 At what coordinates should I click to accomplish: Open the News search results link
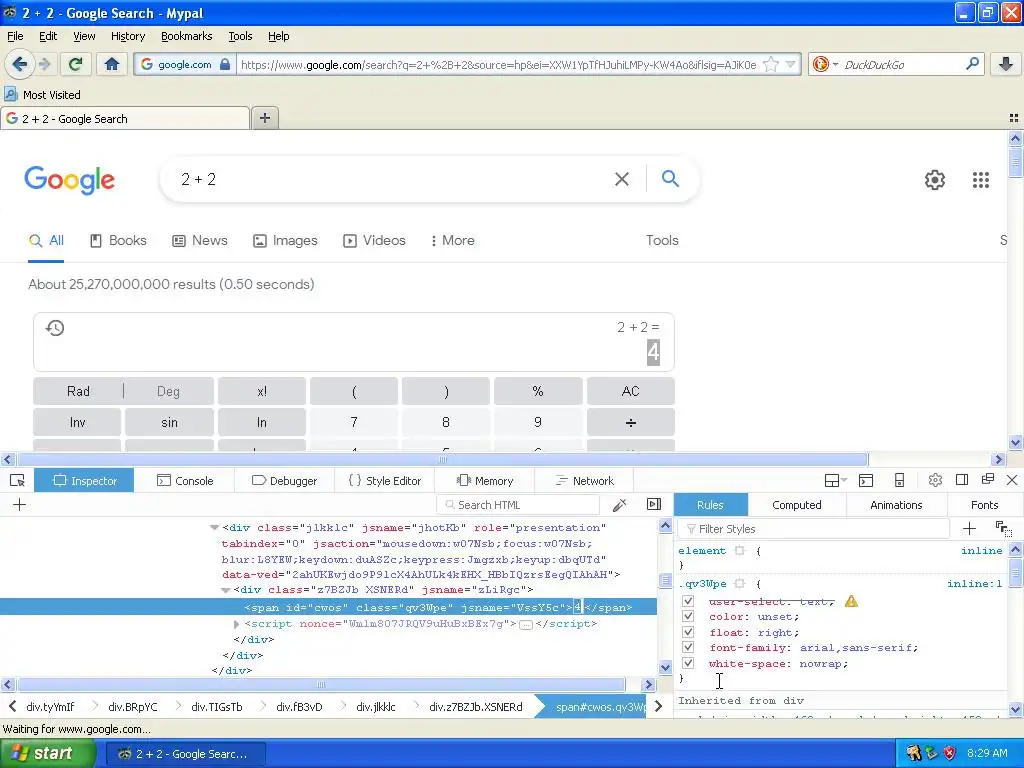(200, 240)
